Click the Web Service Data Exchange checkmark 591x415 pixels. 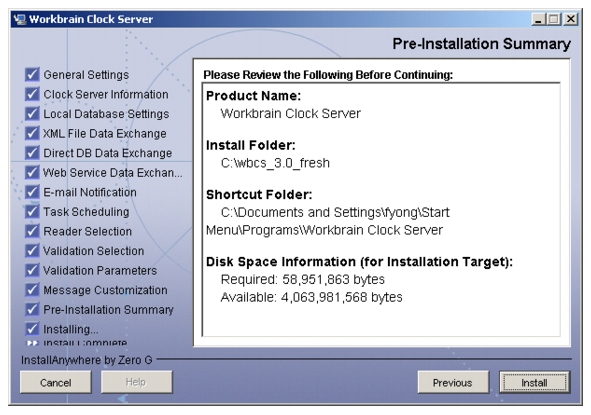coord(32,172)
